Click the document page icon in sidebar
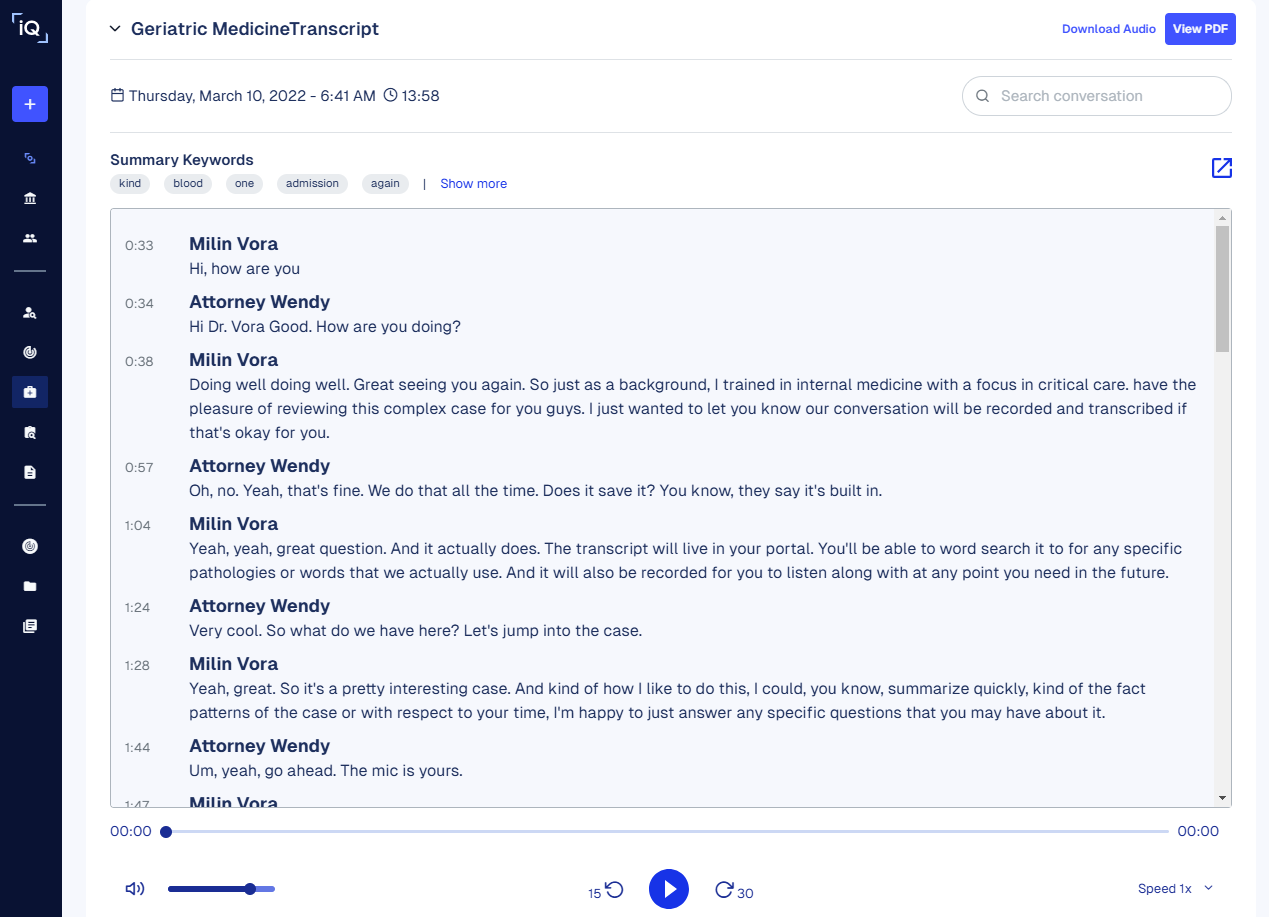The height and width of the screenshot is (917, 1269). pos(30,472)
